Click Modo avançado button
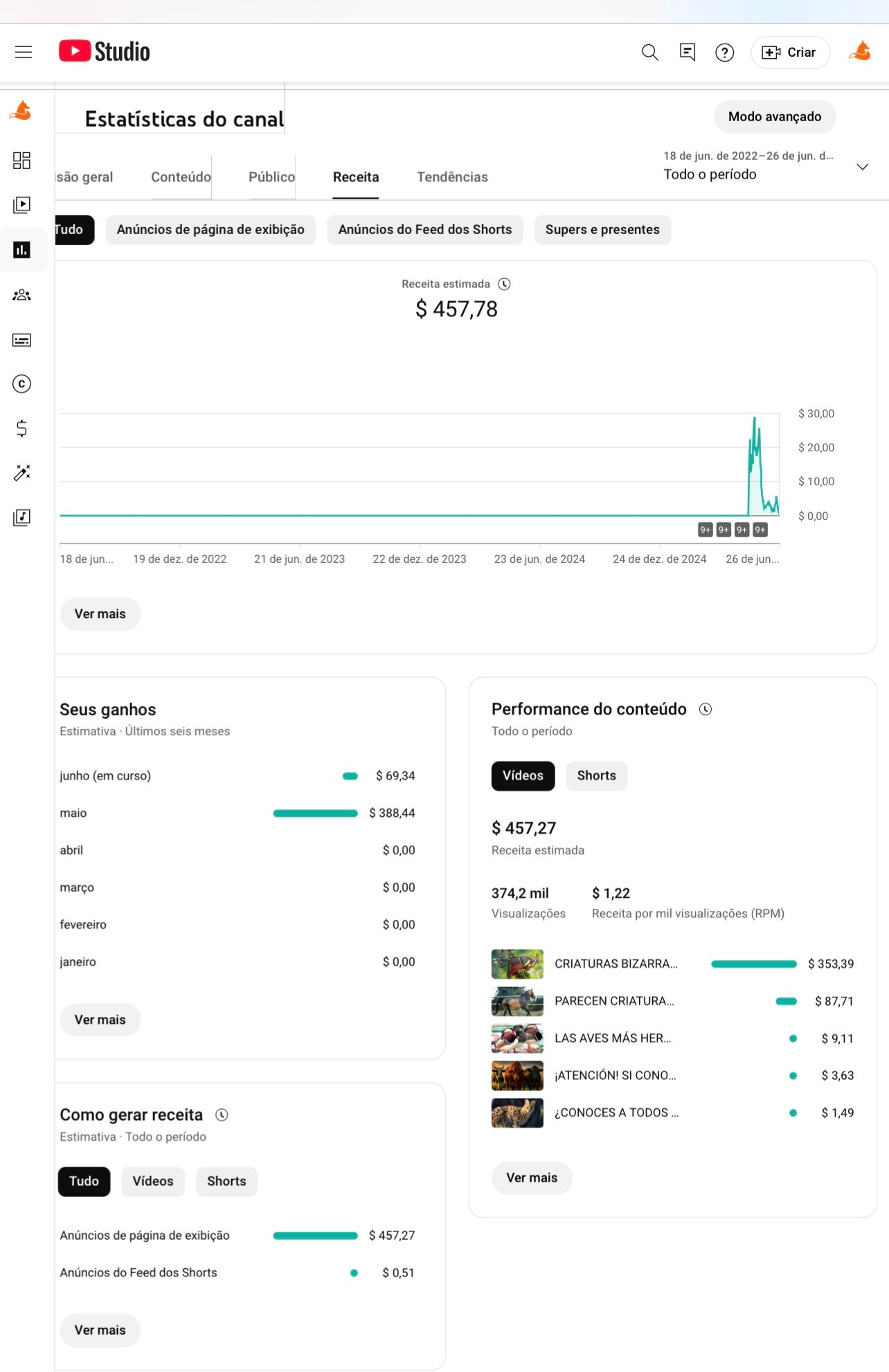Viewport: 889px width, 1372px height. pyautogui.click(x=775, y=117)
